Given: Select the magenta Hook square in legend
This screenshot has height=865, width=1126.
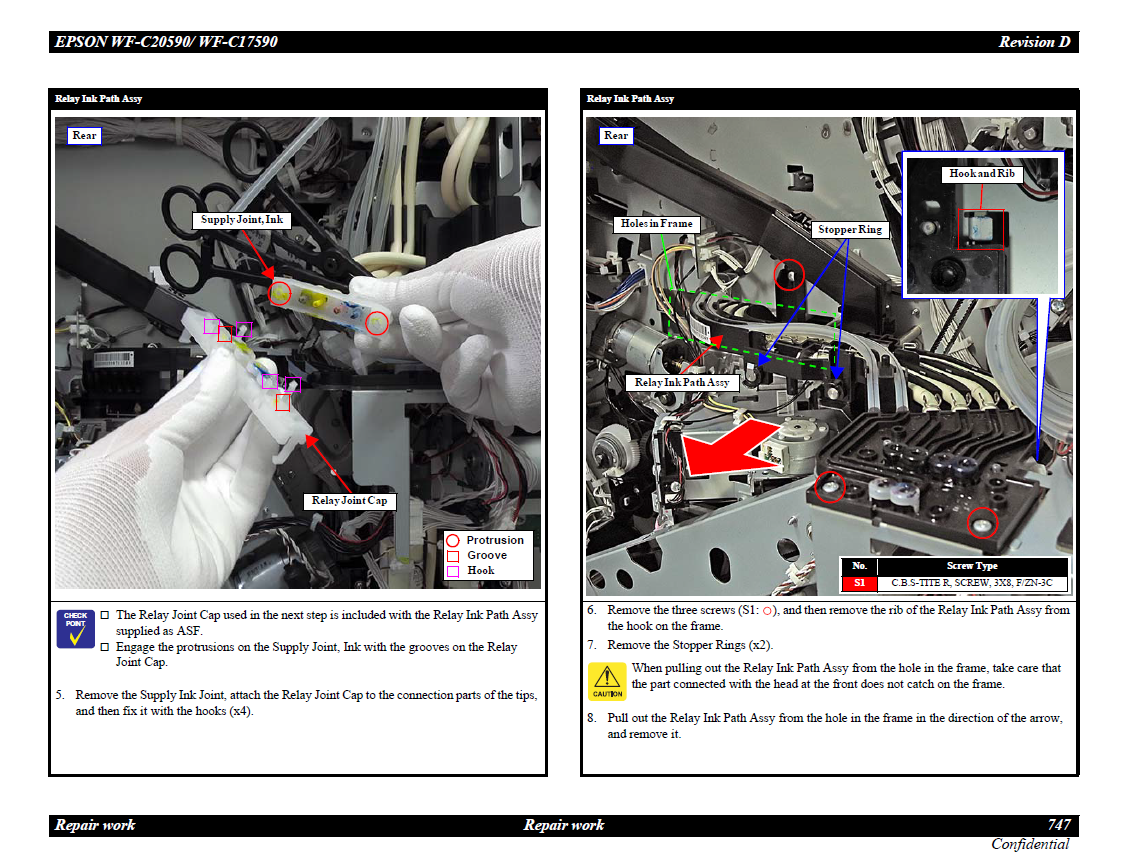Looking at the screenshot, I should pyautogui.click(x=453, y=571).
